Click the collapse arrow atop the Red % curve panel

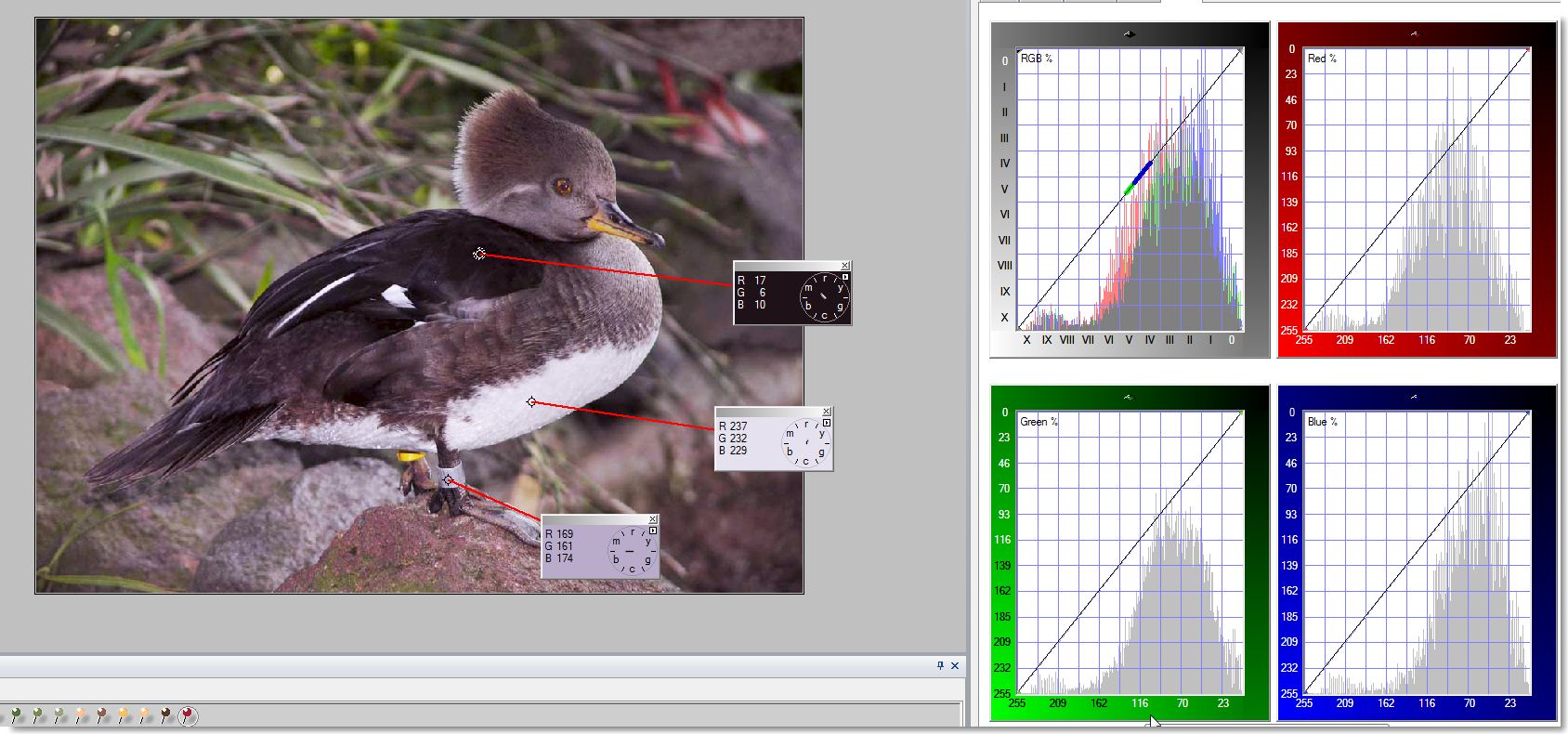point(1415,33)
